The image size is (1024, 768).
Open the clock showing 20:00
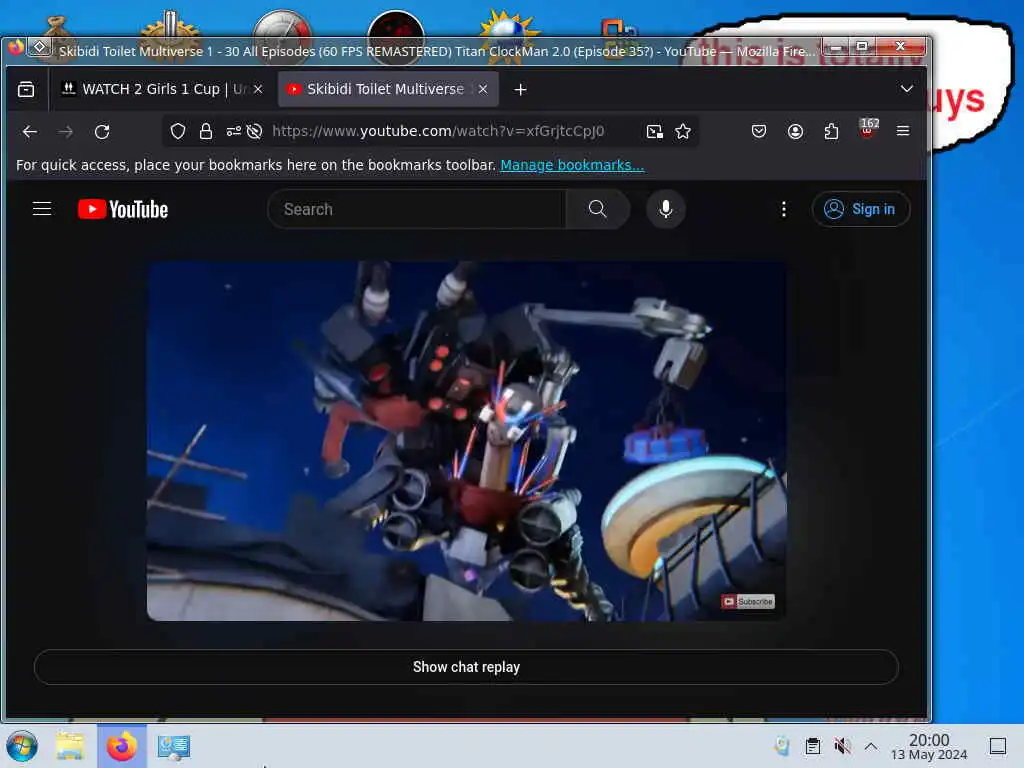(929, 746)
